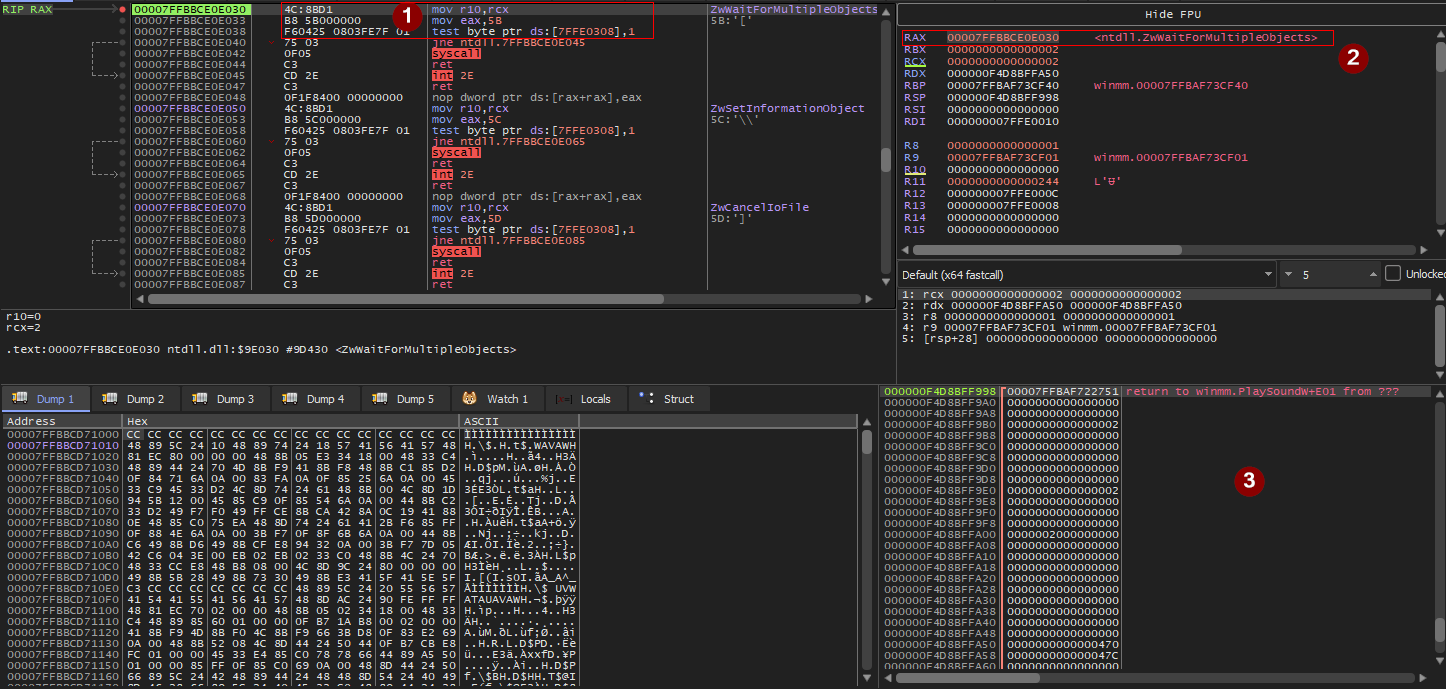The width and height of the screenshot is (1446, 689).
Task: Click the 'rcx=2' info line
Action: [x=23, y=326]
